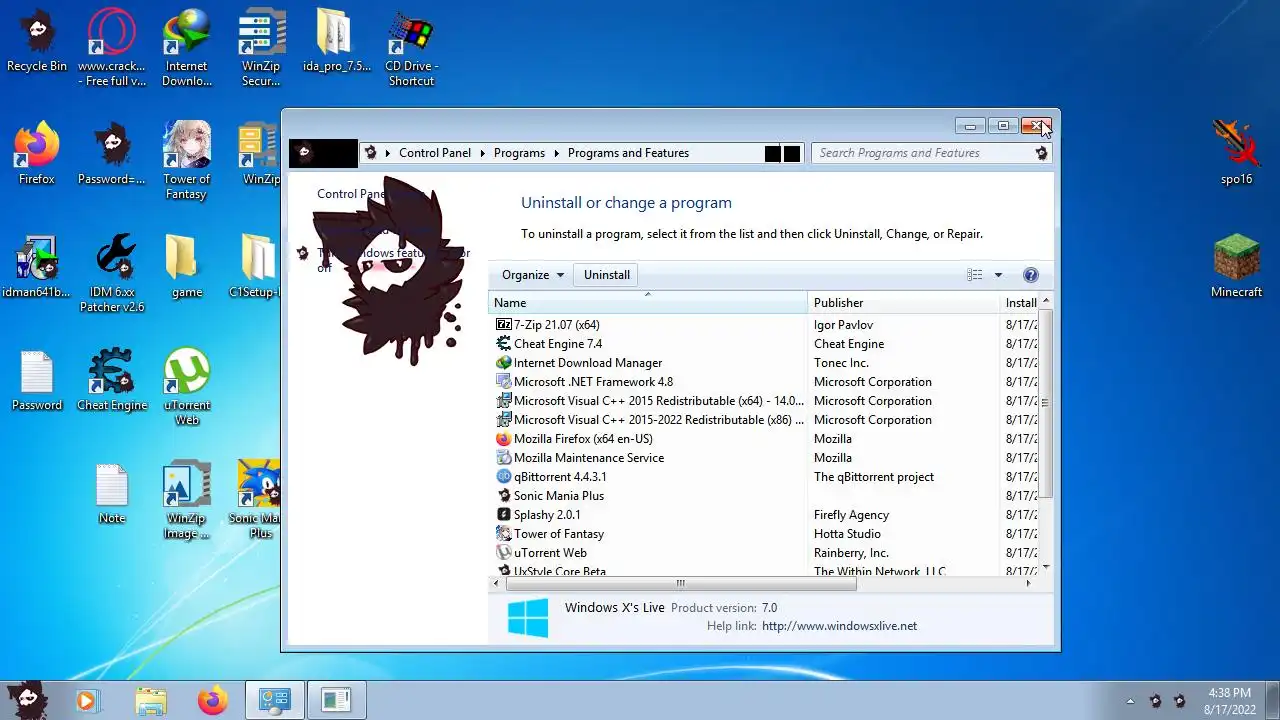Sort list by Publisher column header
Screen dimensions: 1280x720
pyautogui.click(x=904, y=302)
